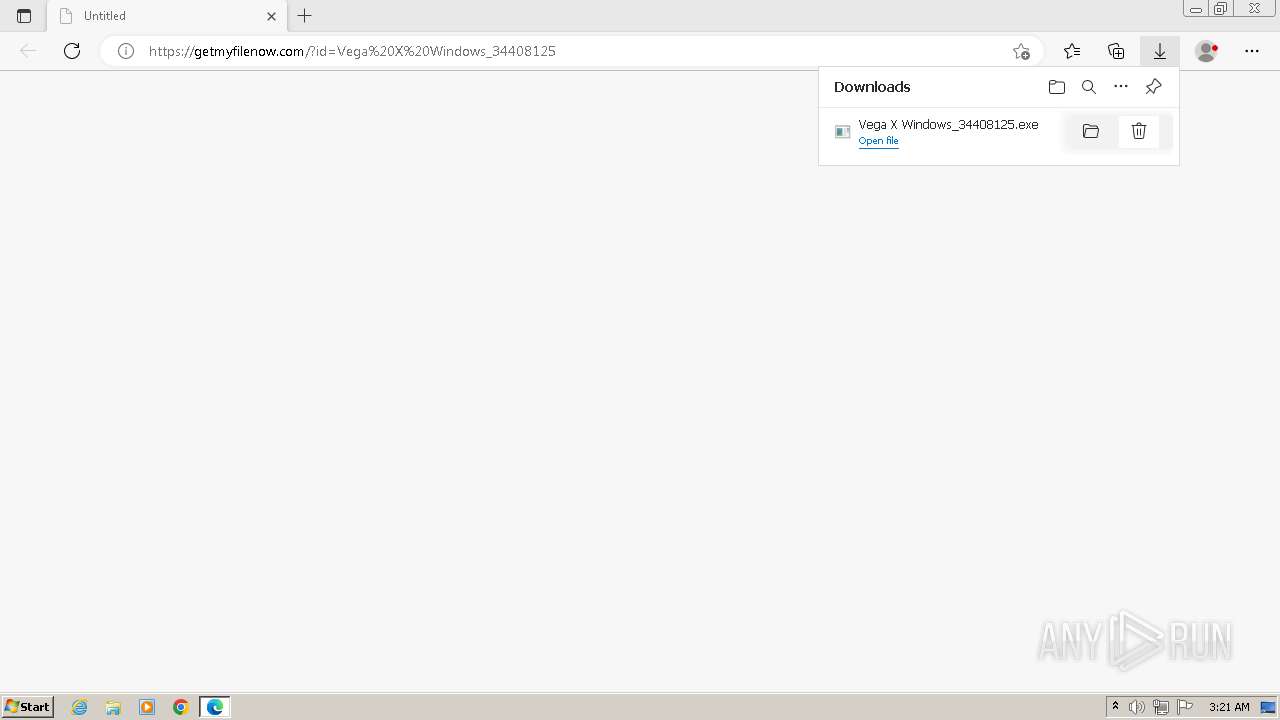This screenshot has height=720, width=1280.
Task: Open Edge Settings and more menu
Action: [1252, 51]
